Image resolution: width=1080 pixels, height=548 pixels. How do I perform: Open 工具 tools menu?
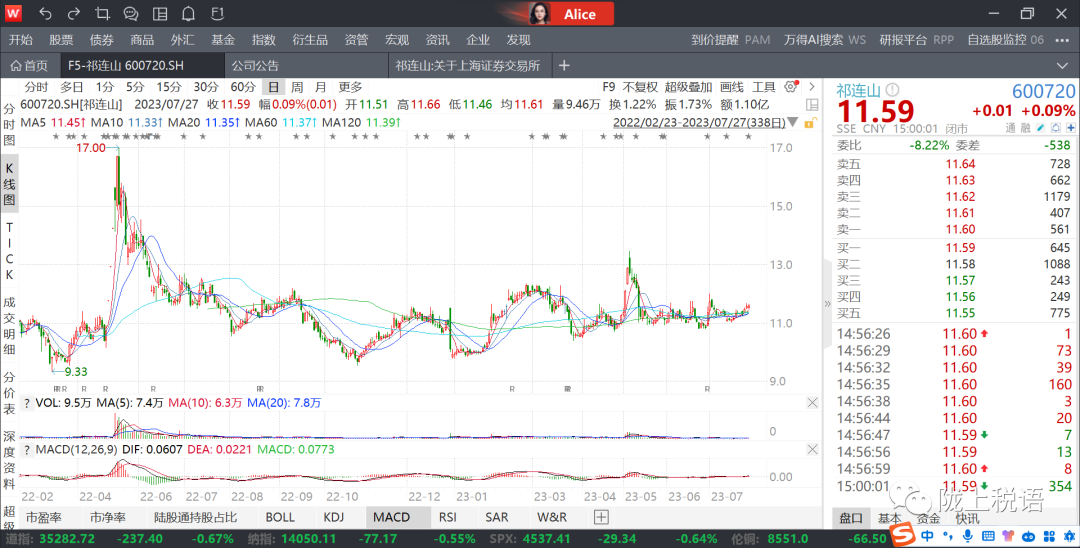coord(763,87)
